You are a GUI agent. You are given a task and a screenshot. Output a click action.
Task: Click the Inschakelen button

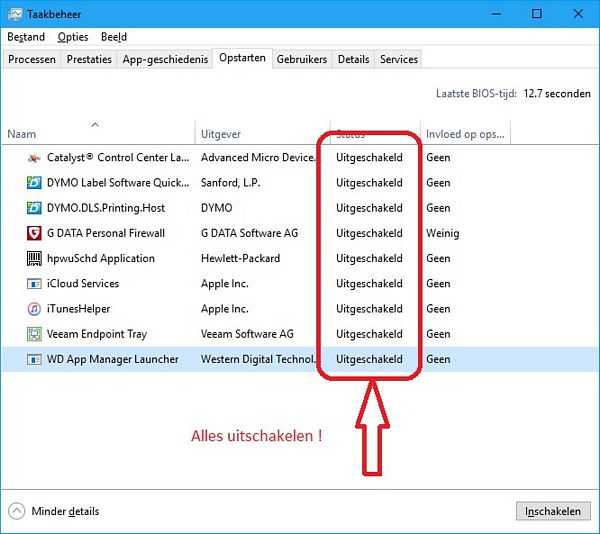point(553,511)
